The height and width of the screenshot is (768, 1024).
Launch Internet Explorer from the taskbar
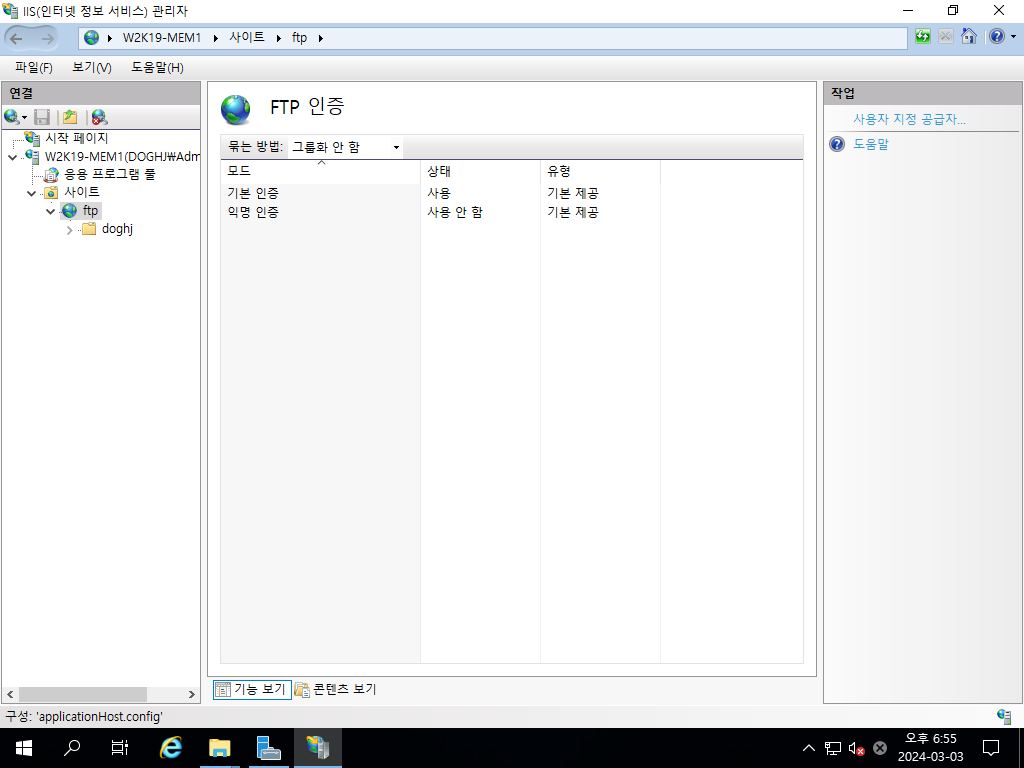tap(171, 748)
